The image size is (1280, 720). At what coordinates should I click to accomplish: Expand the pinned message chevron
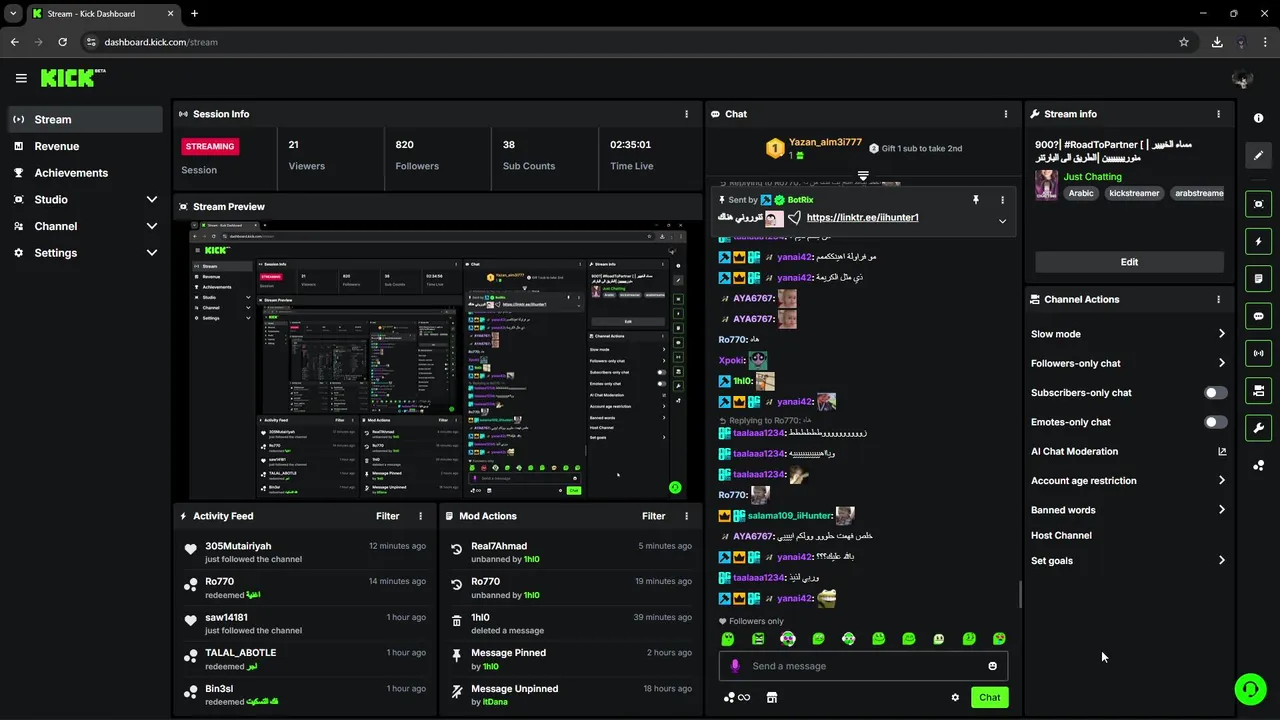(x=1002, y=222)
